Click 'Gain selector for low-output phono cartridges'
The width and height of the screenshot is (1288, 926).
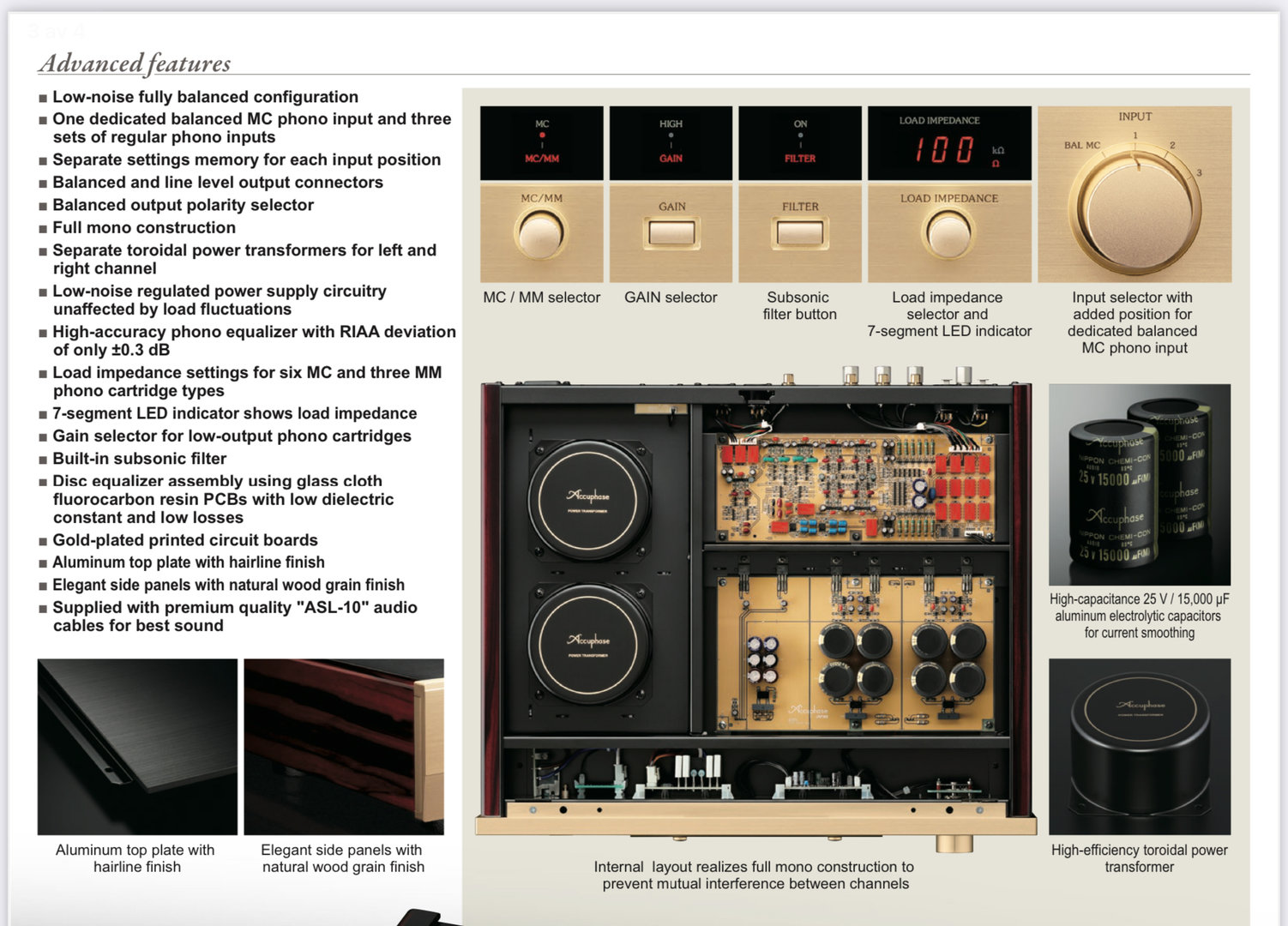(x=232, y=436)
